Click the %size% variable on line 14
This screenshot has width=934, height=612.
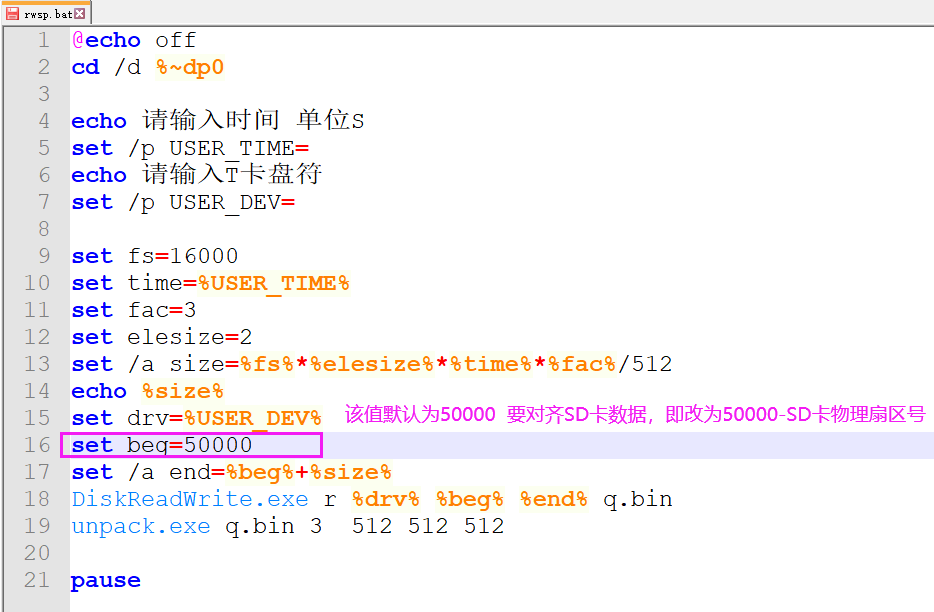click(x=183, y=391)
